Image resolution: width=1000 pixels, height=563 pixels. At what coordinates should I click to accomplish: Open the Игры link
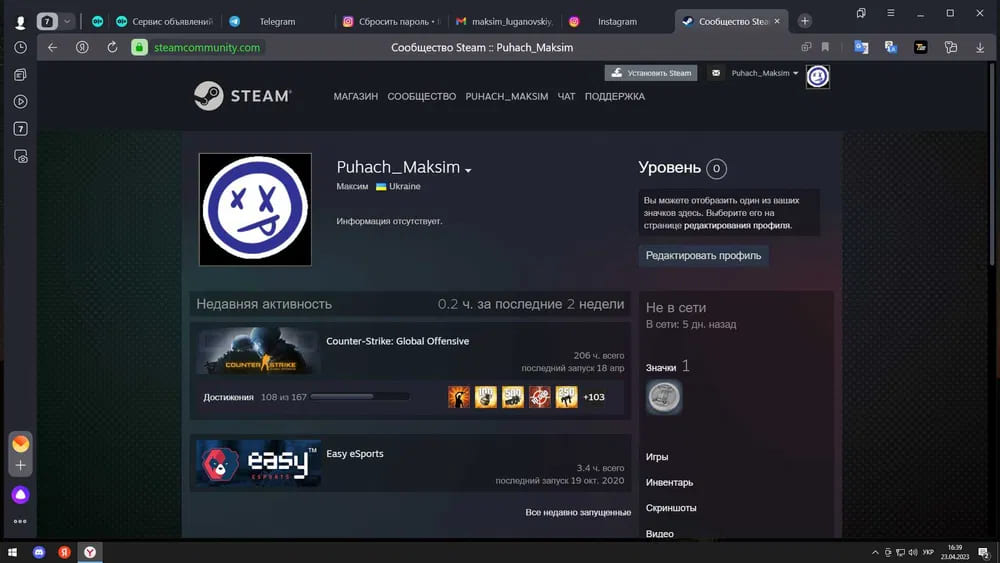point(657,457)
